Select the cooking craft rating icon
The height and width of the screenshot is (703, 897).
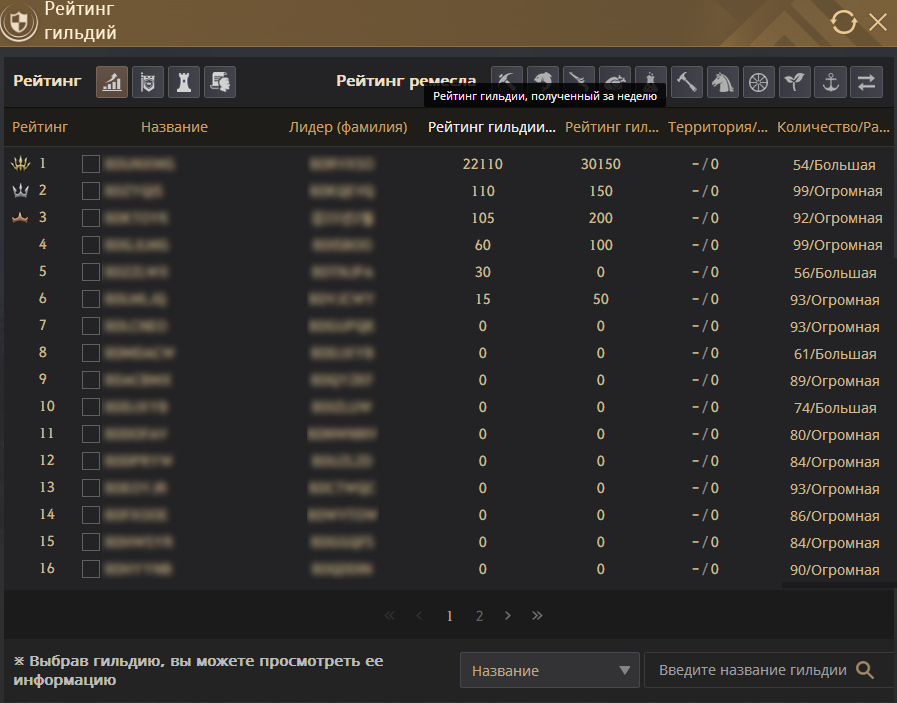click(615, 76)
